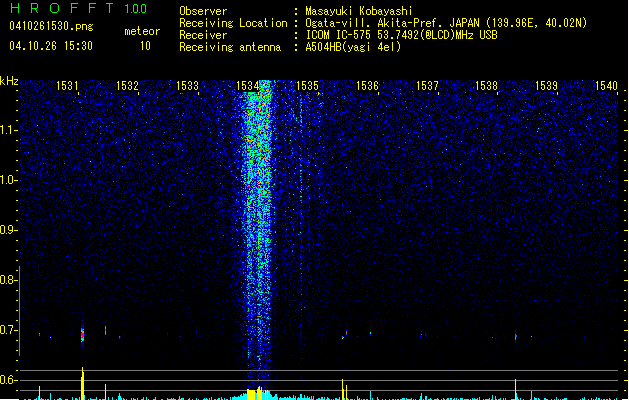Image resolution: width=629 pixels, height=400 pixels.
Task: Click the antenna A504HB(yagi 4el) text
Action: 353,47
